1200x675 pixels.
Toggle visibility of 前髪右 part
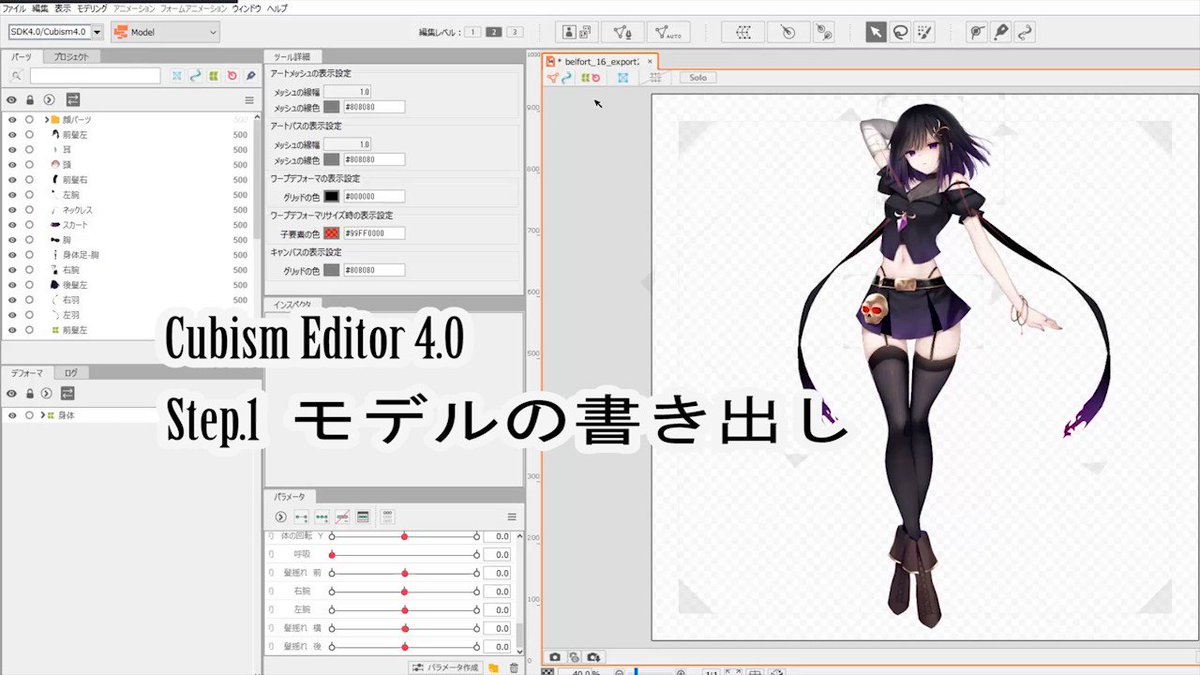click(13, 180)
